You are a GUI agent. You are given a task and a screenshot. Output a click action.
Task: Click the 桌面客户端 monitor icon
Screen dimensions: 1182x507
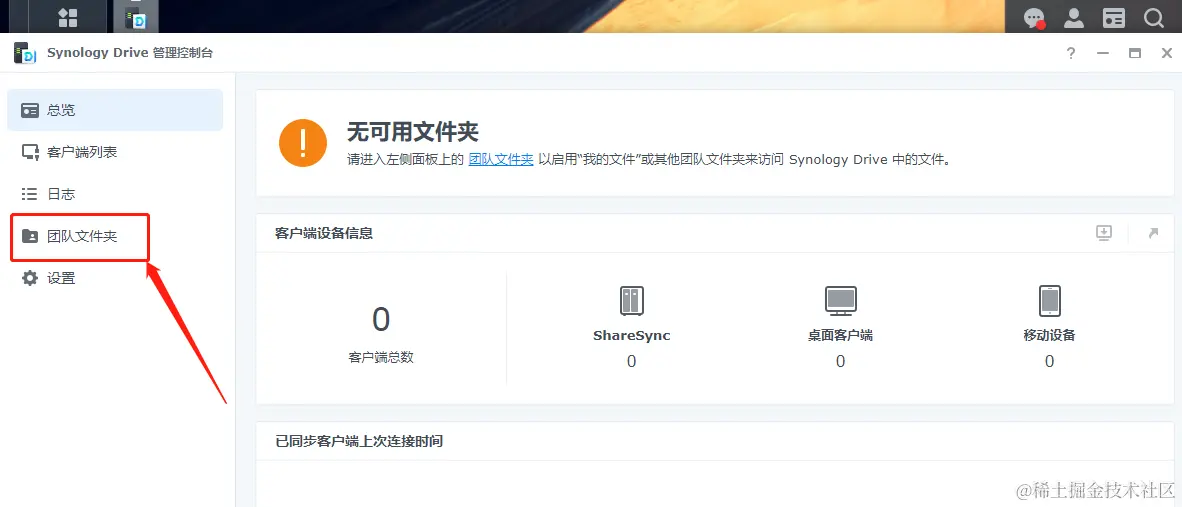[x=841, y=301]
